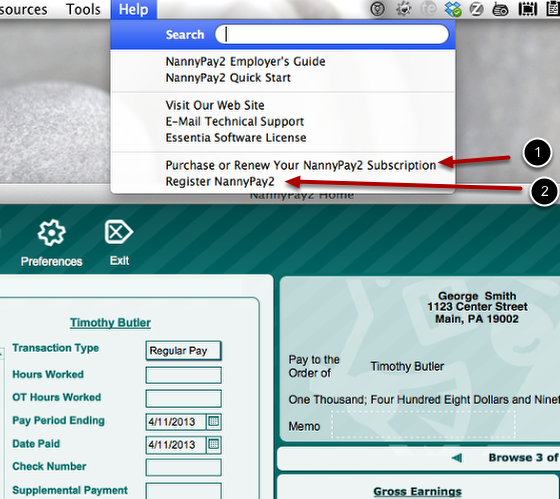Open the Preferences gear icon
Image resolution: width=560 pixels, height=499 pixels.
[x=52, y=233]
